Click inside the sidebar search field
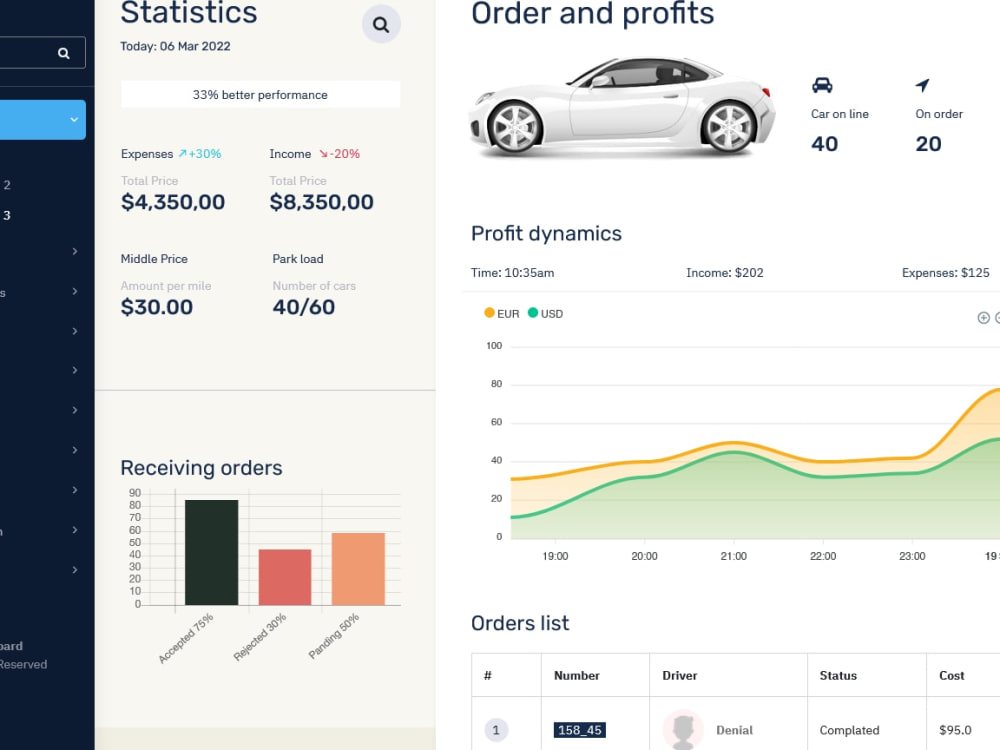This screenshot has height=750, width=1000. point(42,53)
